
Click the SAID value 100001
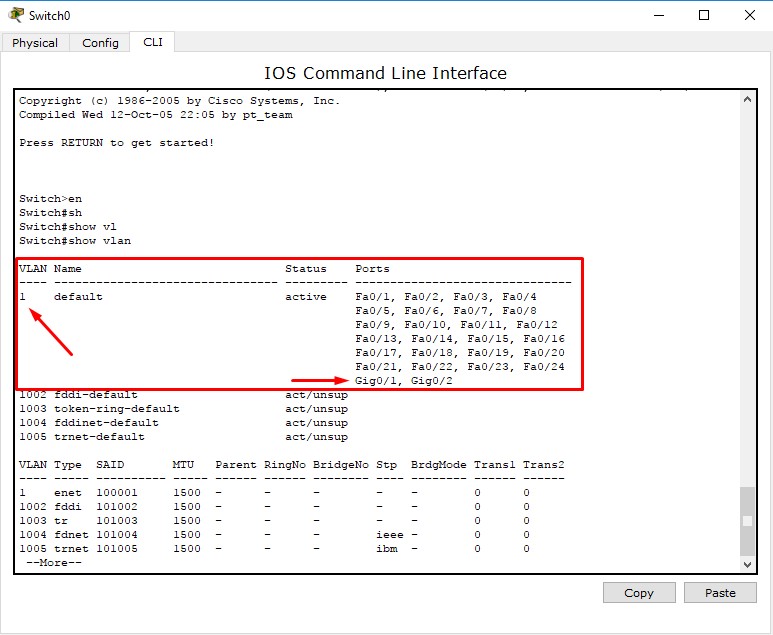click(x=117, y=493)
